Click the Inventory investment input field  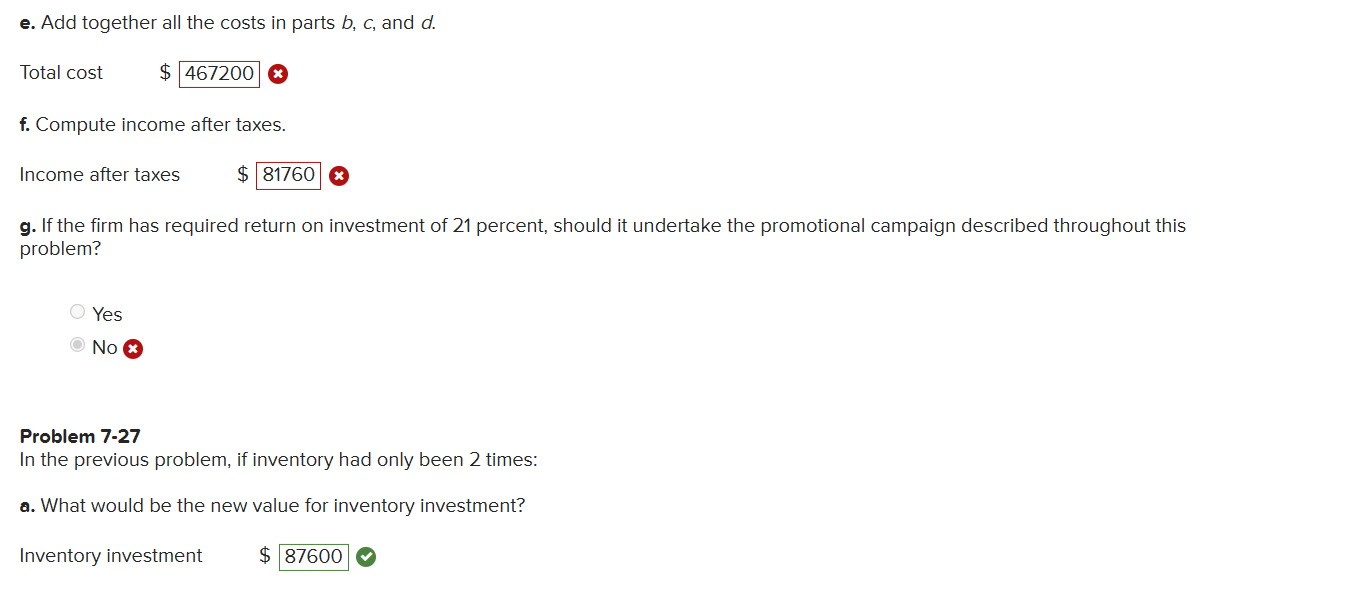(x=312, y=556)
